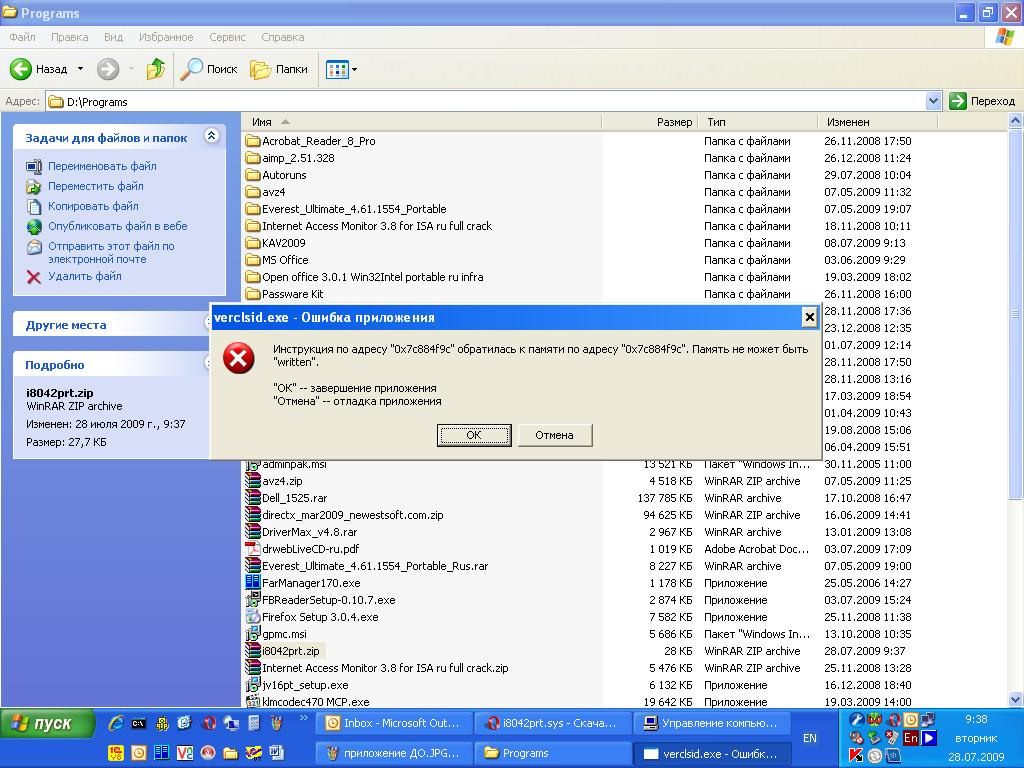Launch Internet Explorer from Quick Launch

[116, 722]
